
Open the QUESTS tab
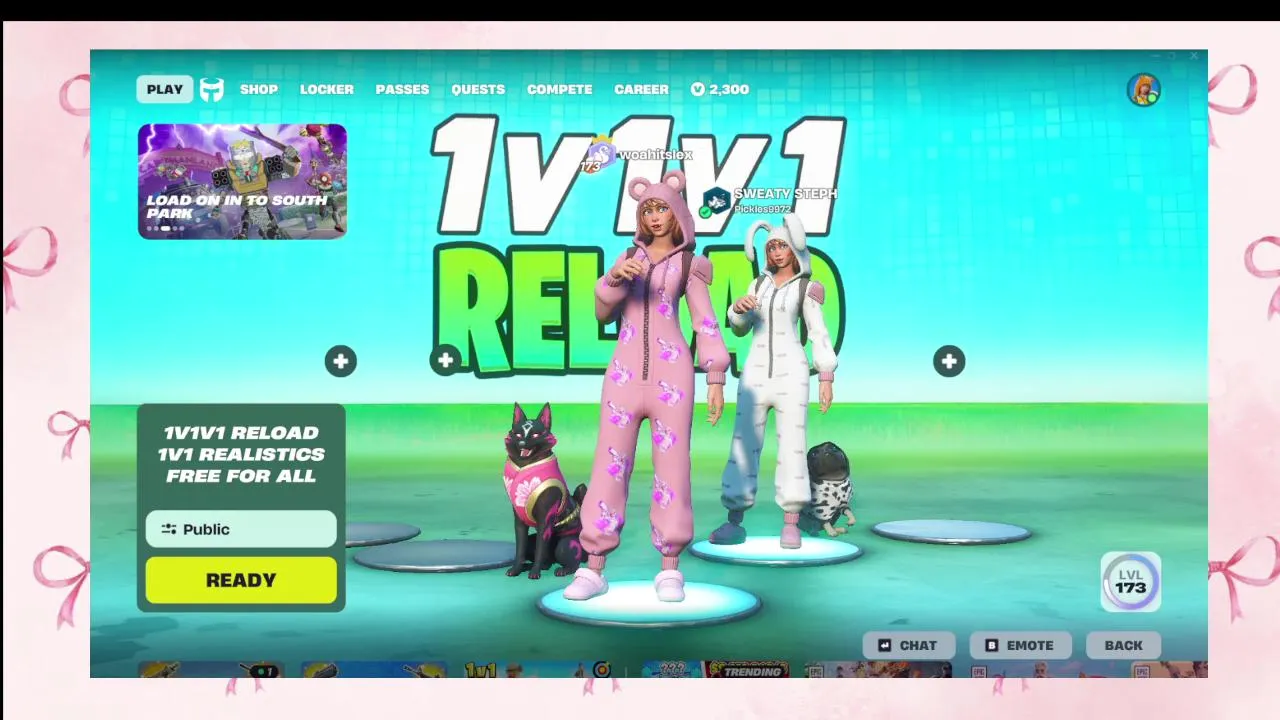point(478,89)
